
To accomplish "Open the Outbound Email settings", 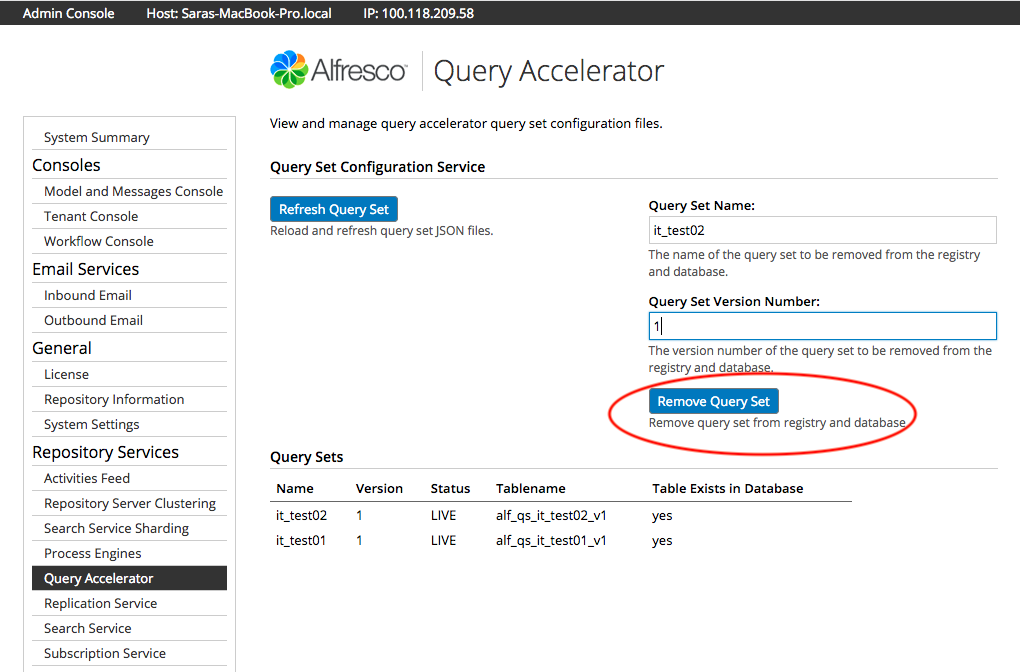I will tap(92, 320).
